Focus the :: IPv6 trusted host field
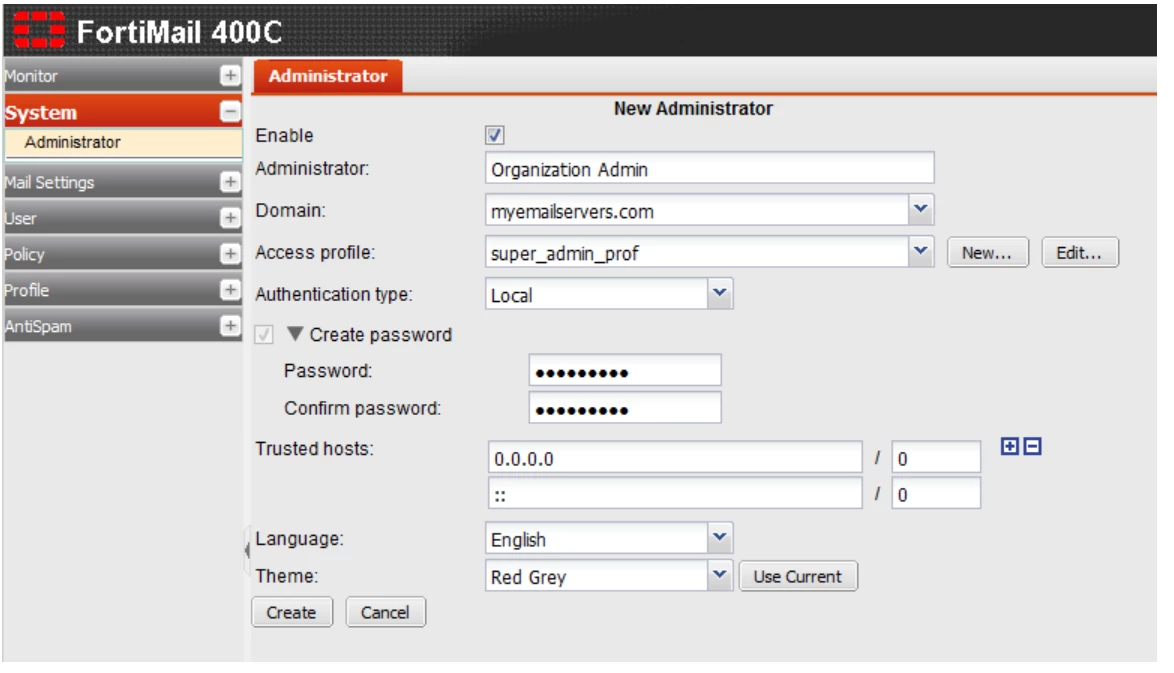1174x673 pixels. pyautogui.click(x=675, y=494)
